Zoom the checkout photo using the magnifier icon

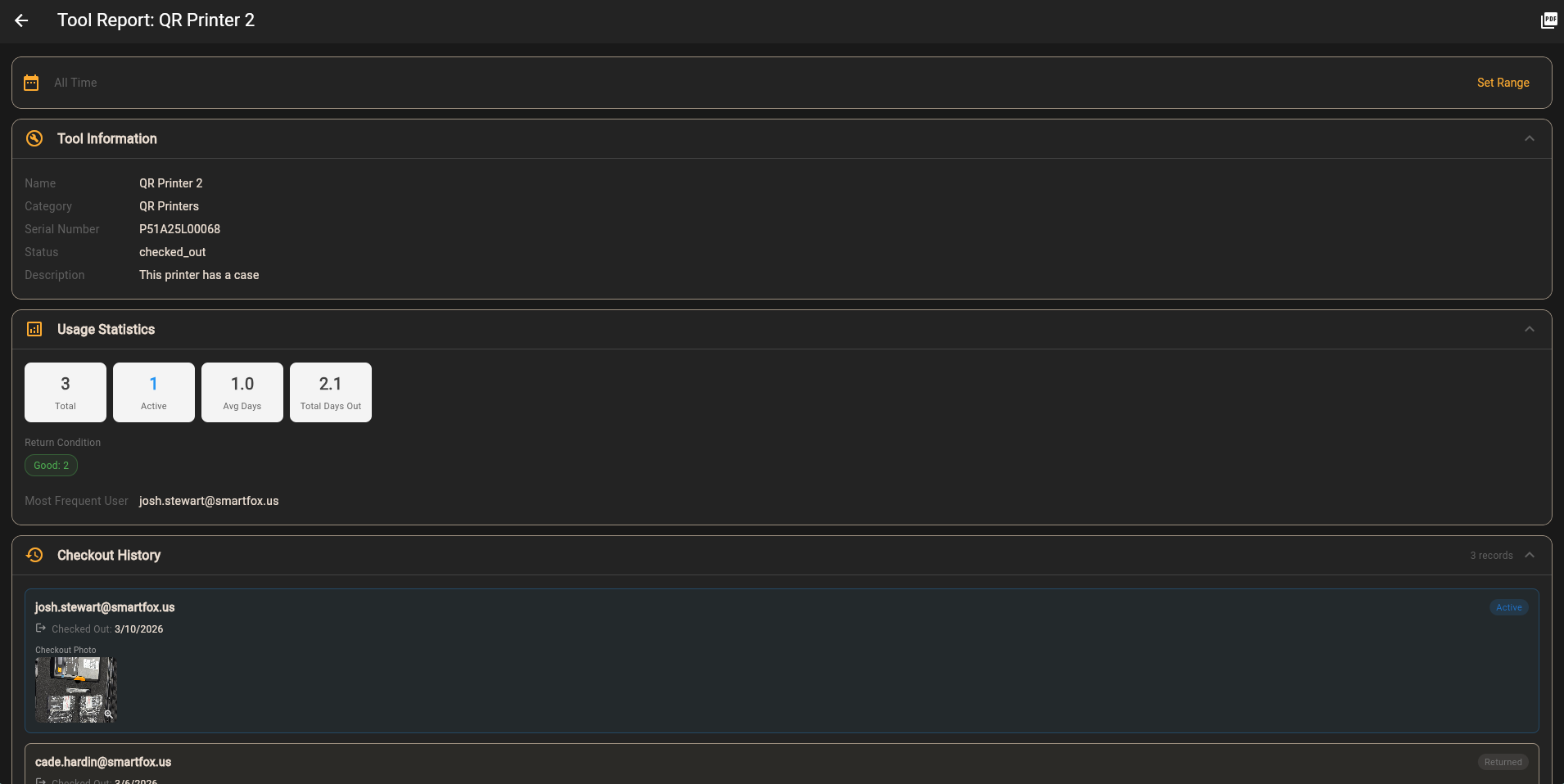(x=109, y=714)
